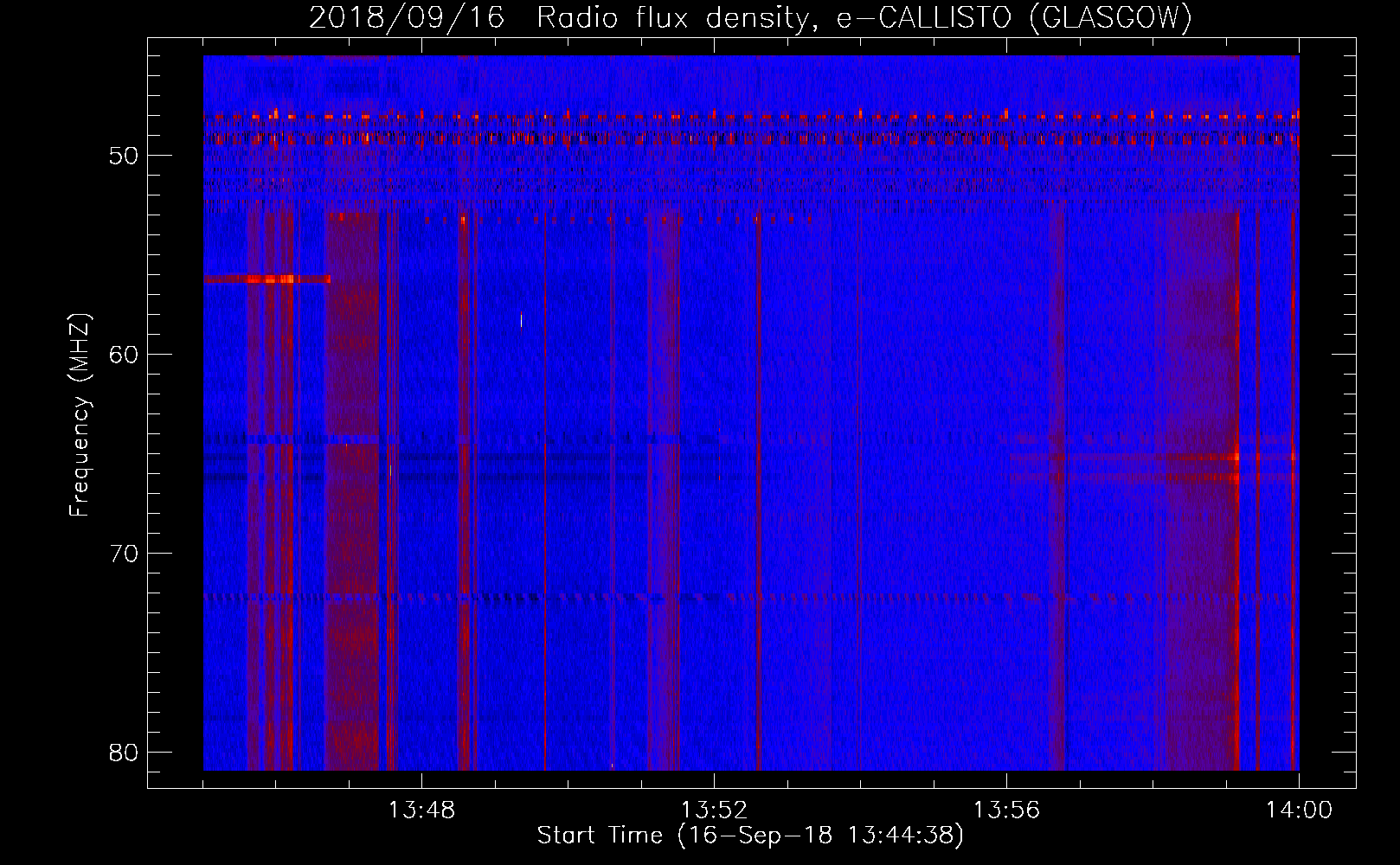The image size is (1400, 865).
Task: Click the '60' frequency tick label
Action: [x=125, y=355]
